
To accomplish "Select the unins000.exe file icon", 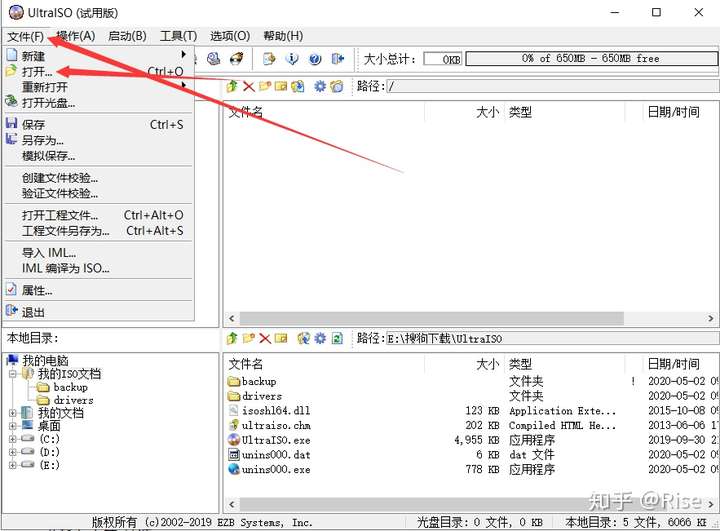I will click(234, 469).
